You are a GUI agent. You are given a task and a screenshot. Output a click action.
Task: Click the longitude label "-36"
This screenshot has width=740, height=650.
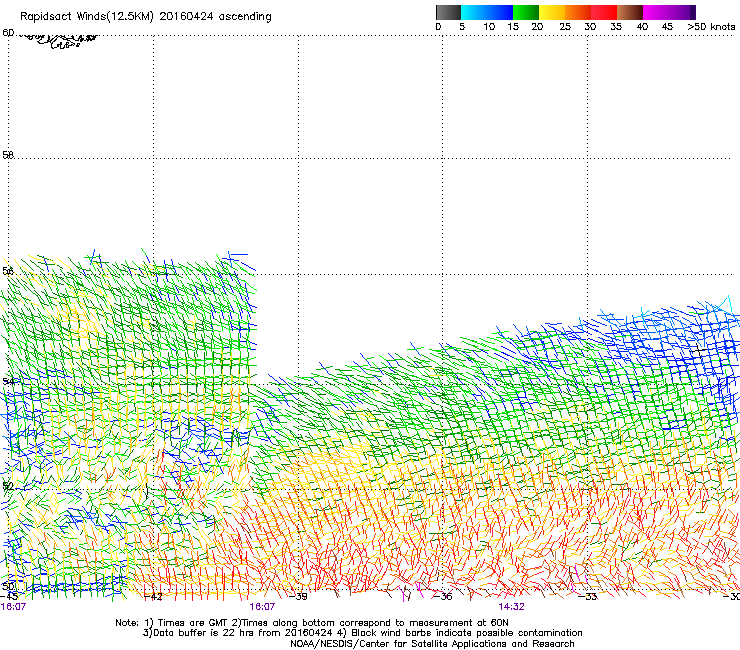click(443, 597)
